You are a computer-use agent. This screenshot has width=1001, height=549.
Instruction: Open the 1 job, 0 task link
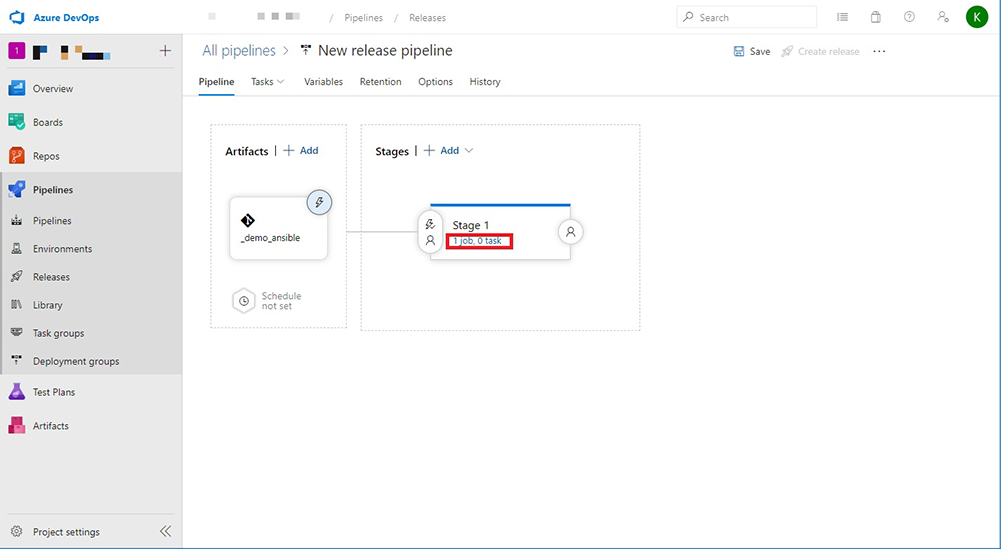(x=478, y=241)
